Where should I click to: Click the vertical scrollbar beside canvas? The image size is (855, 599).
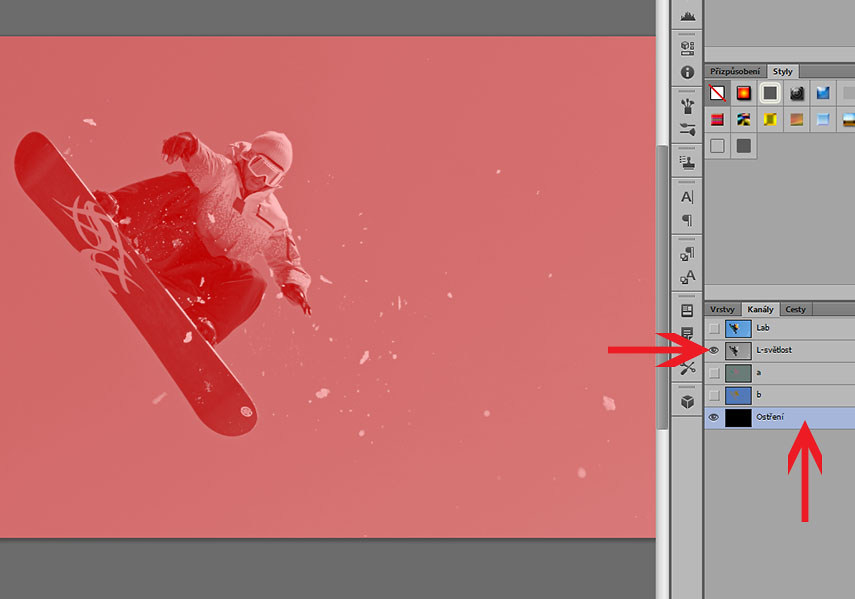(x=662, y=287)
